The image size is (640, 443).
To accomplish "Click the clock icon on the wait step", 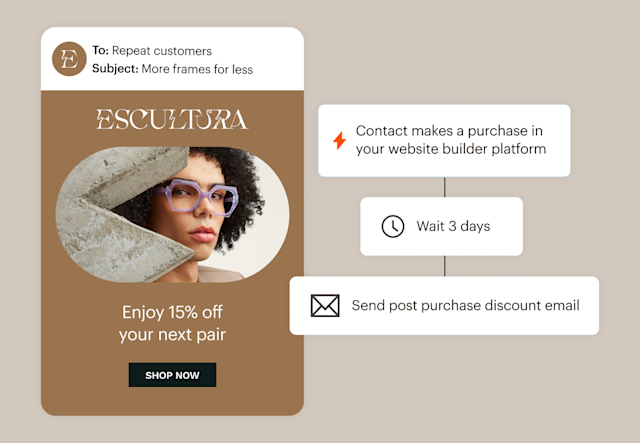I will click(393, 226).
